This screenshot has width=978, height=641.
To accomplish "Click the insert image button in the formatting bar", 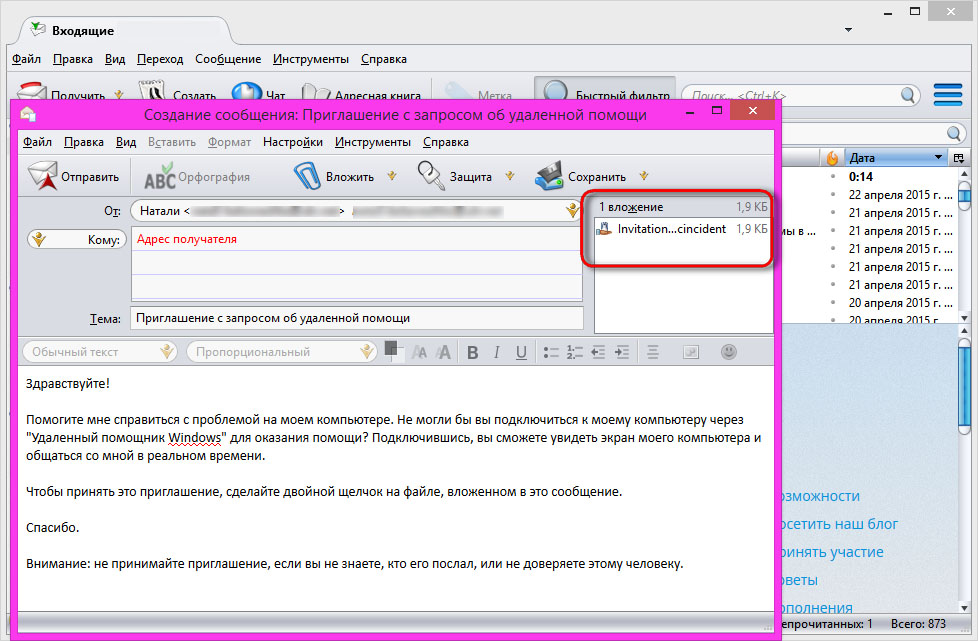I will tap(690, 352).
